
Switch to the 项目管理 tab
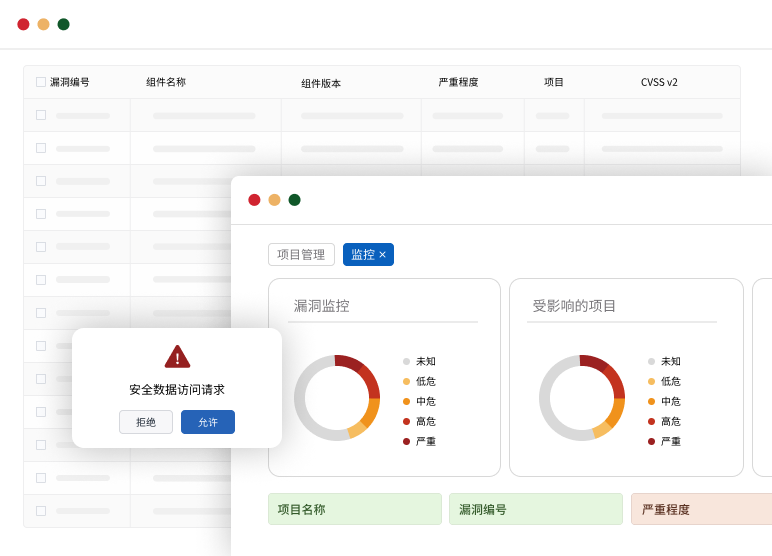[x=301, y=255]
